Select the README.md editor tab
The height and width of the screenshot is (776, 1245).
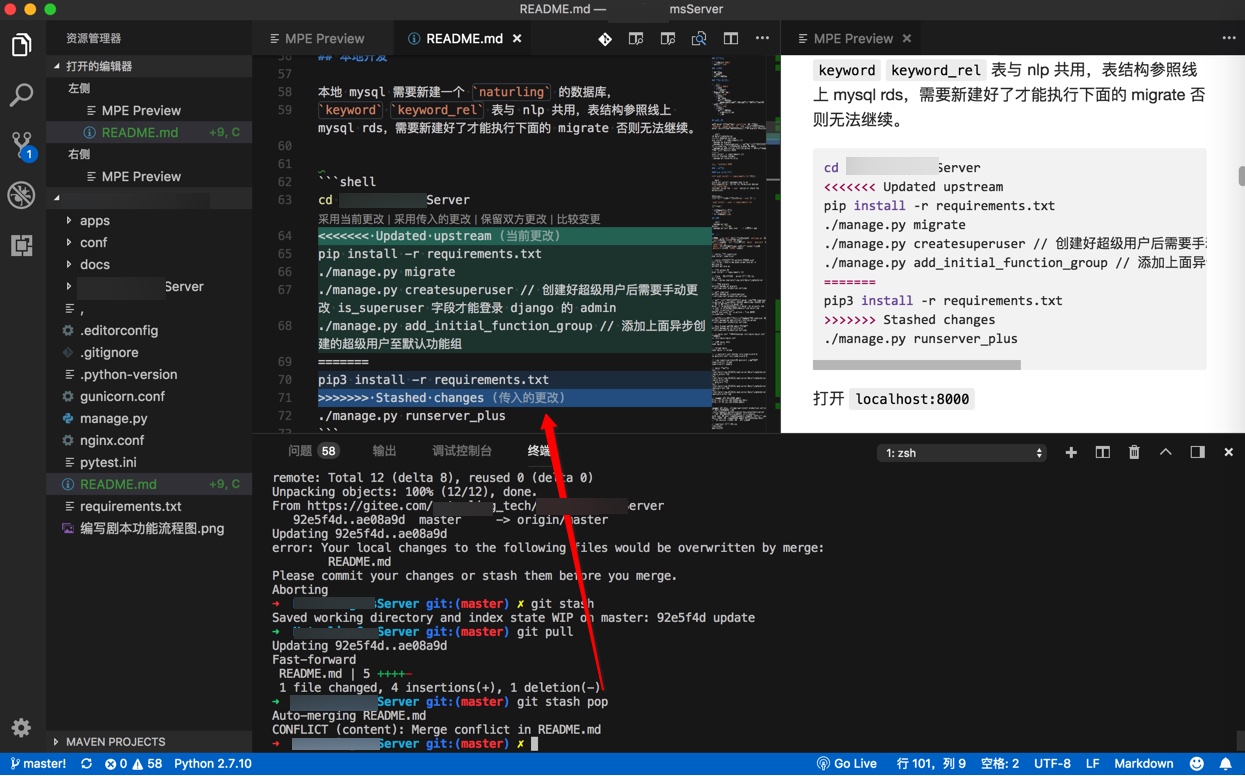point(464,39)
